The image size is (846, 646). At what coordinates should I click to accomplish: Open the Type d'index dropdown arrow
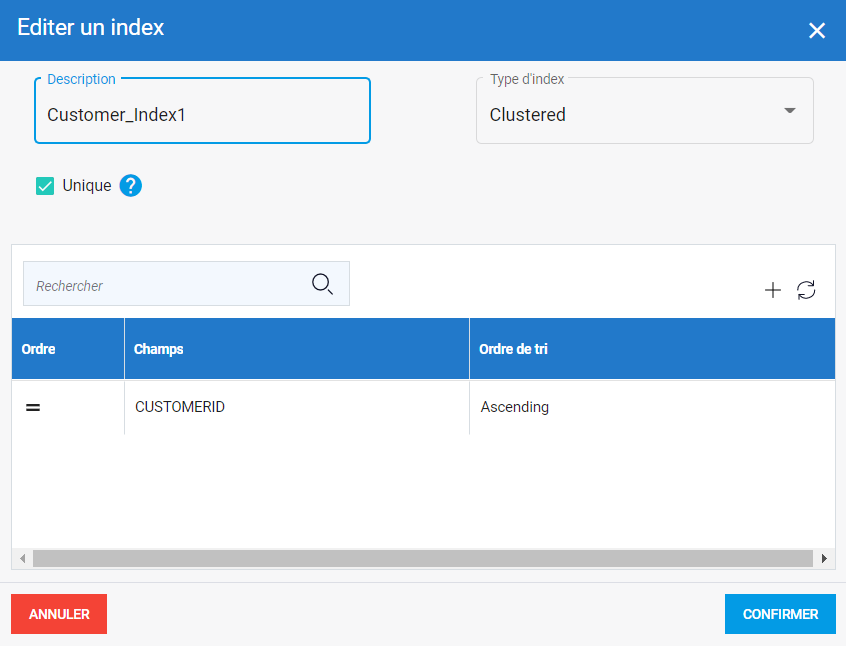pos(789,111)
